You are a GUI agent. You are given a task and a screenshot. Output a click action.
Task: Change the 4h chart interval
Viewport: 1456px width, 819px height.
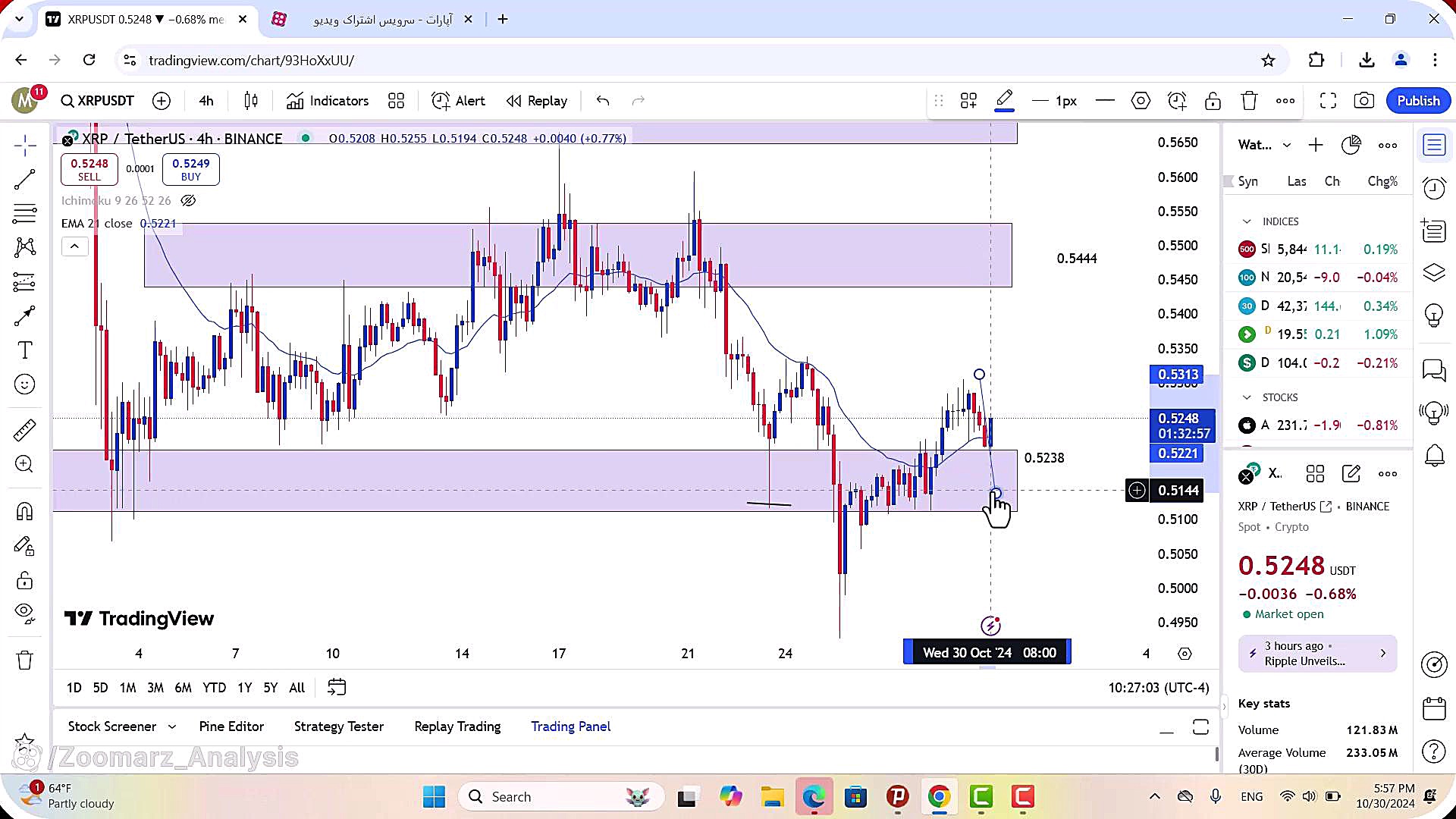[x=206, y=101]
